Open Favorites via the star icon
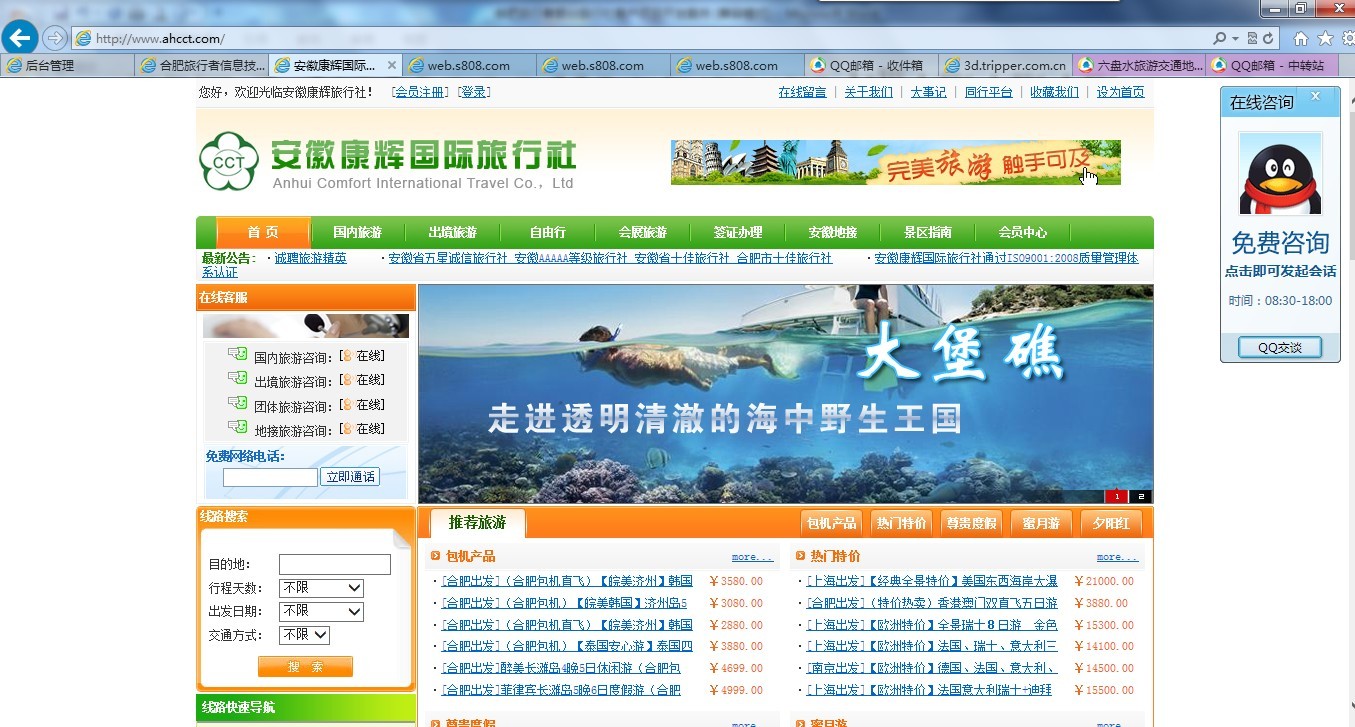Screen dimensions: 1355x727 point(1325,39)
